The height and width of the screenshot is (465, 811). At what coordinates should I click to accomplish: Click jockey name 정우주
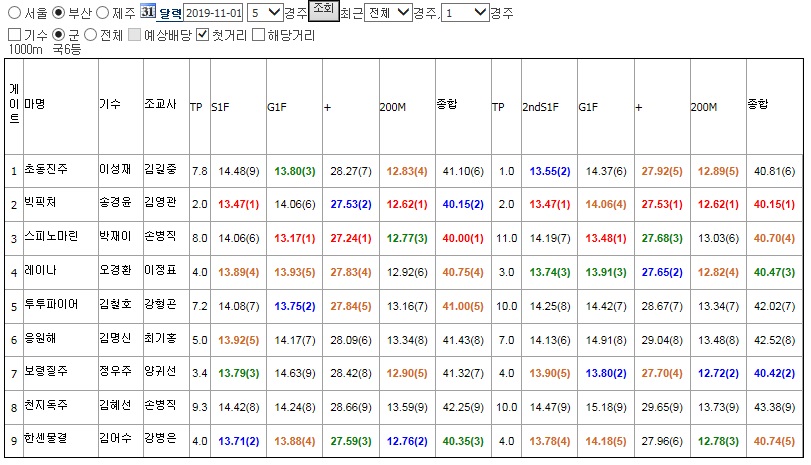click(115, 371)
